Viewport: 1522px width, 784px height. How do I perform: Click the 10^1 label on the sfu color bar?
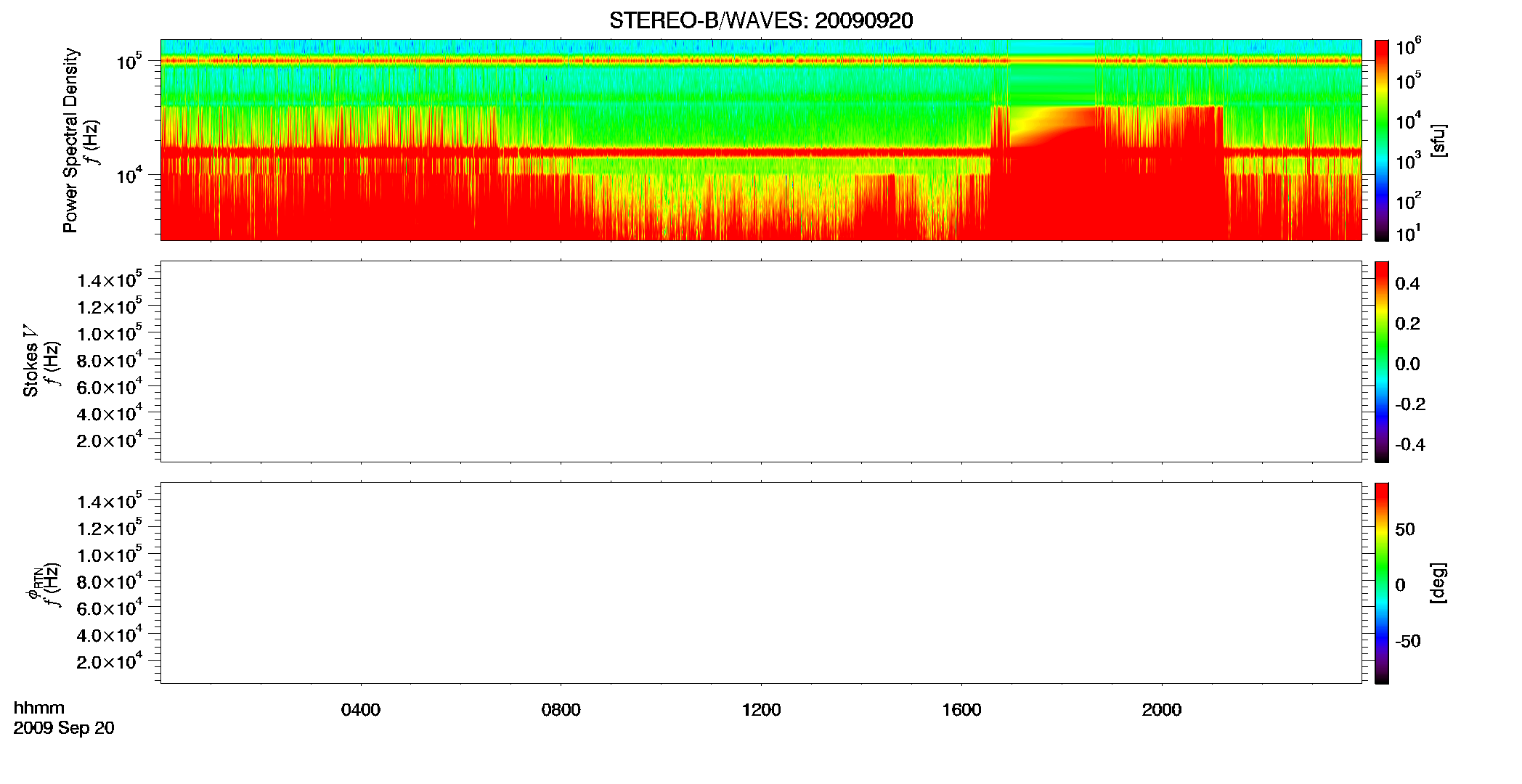(x=1408, y=234)
